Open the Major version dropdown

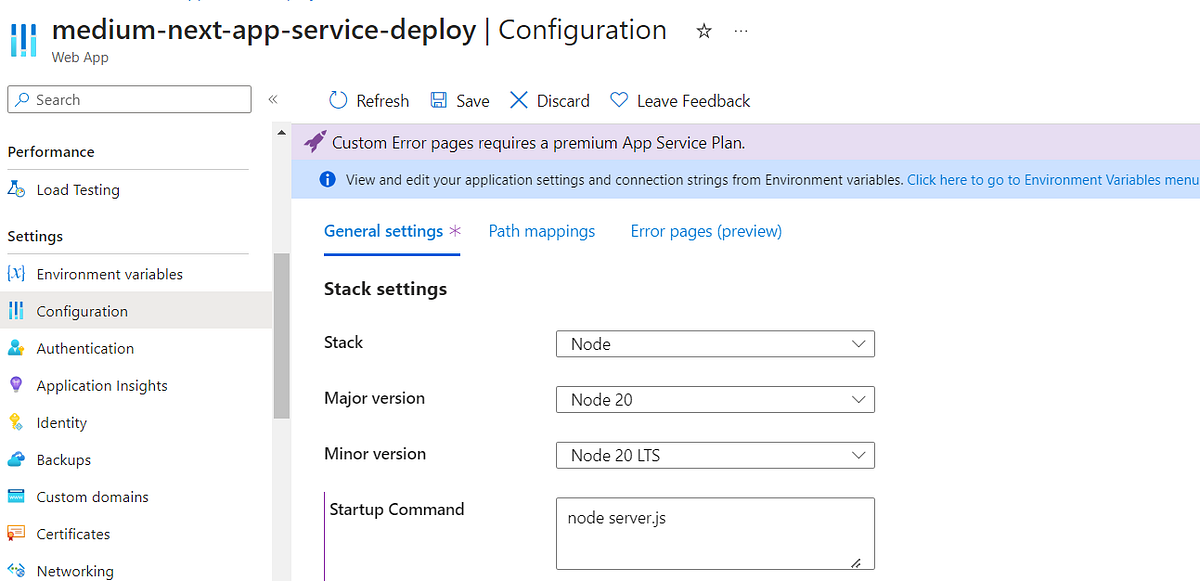(715, 399)
